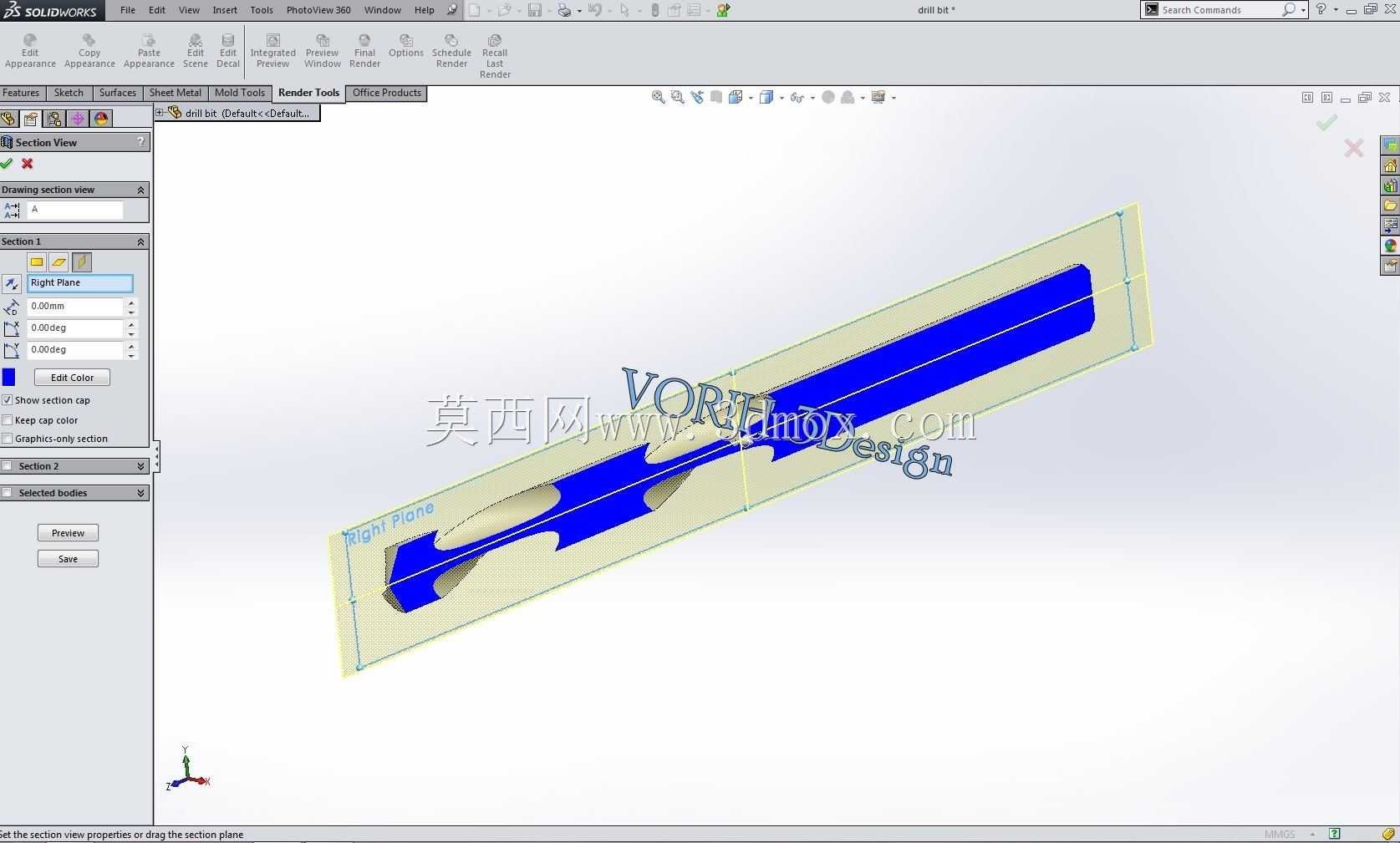Open the Hide/Show Items dropdown arrow
This screenshot has height=843, width=1400.
[812, 98]
